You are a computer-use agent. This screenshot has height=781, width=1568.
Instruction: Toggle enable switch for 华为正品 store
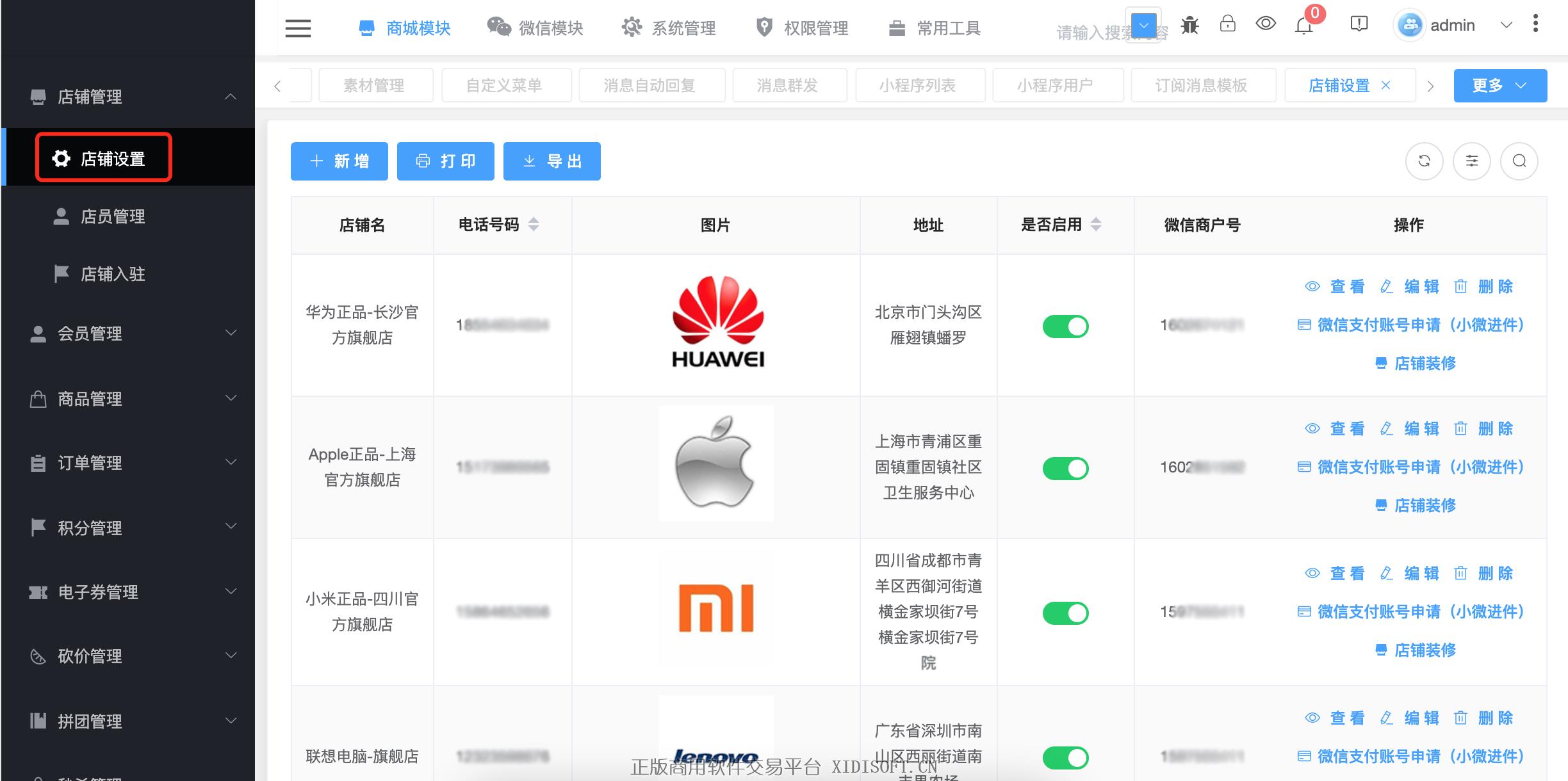click(1065, 326)
